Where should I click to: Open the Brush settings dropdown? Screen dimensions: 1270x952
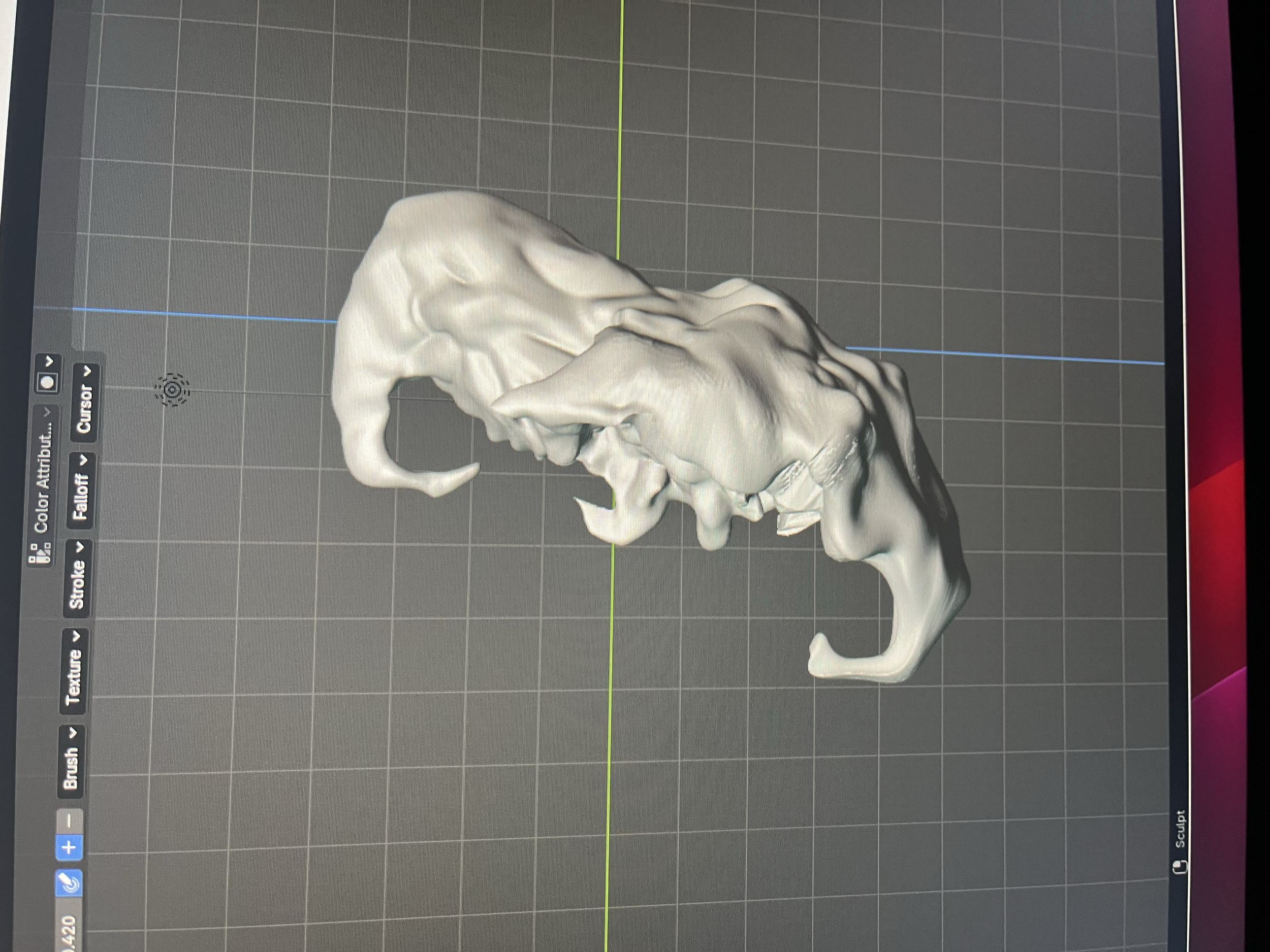pyautogui.click(x=71, y=761)
